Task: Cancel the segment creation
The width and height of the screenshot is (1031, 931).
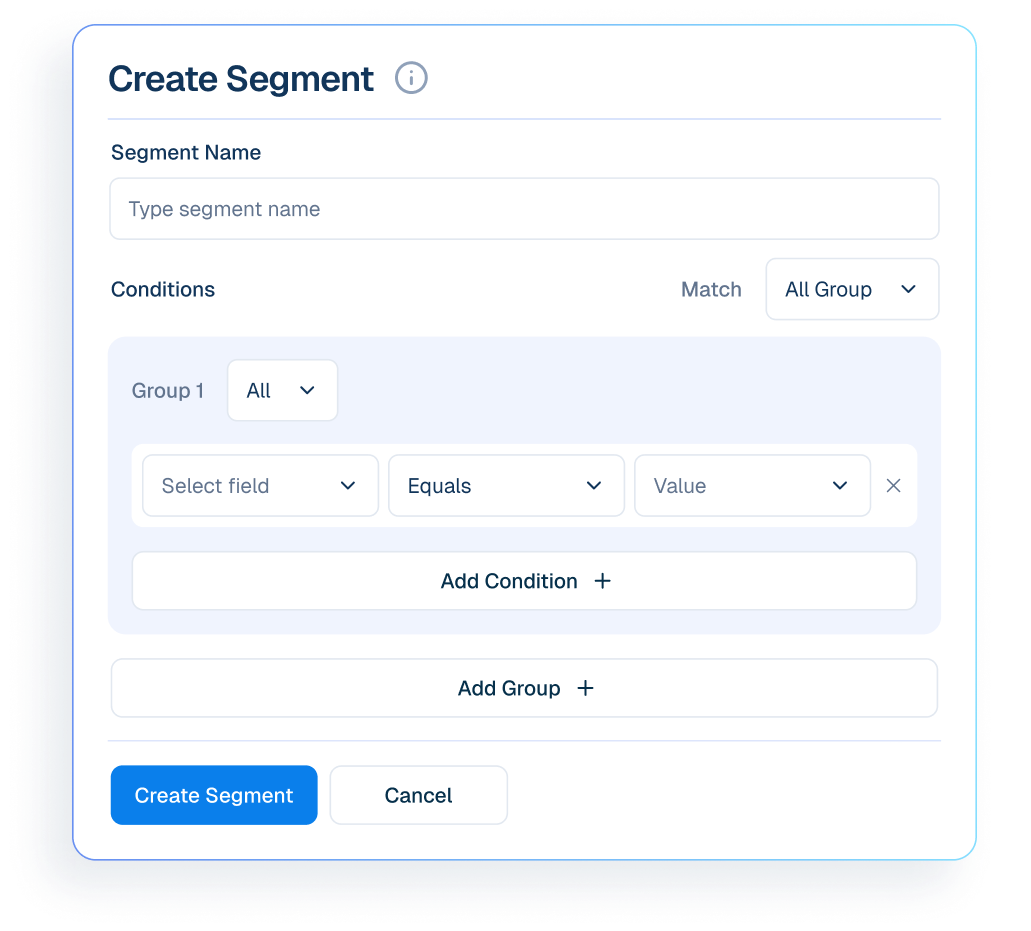Action: [x=418, y=795]
